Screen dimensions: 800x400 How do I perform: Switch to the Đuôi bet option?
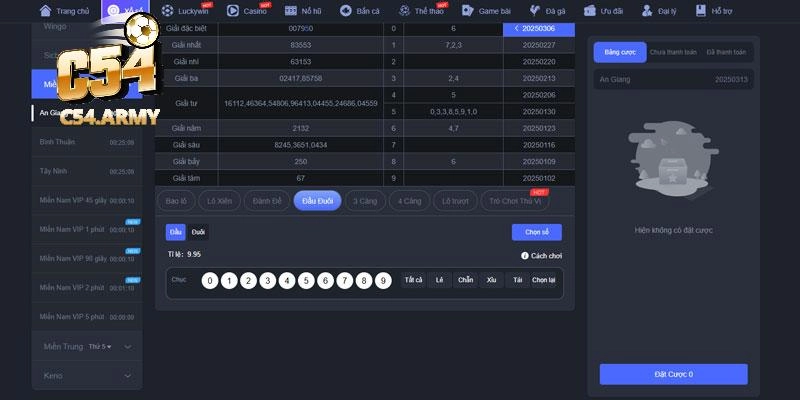click(198, 232)
